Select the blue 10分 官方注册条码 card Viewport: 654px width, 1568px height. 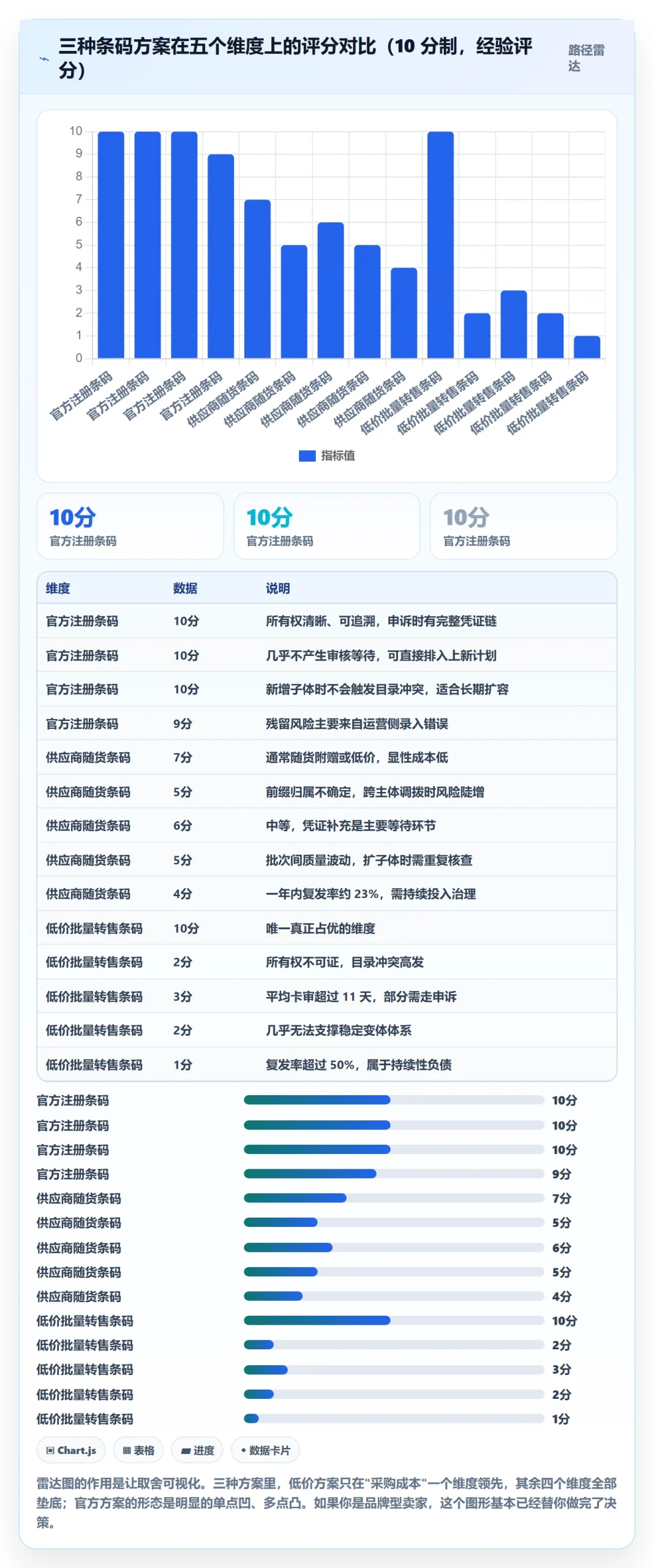(x=130, y=526)
